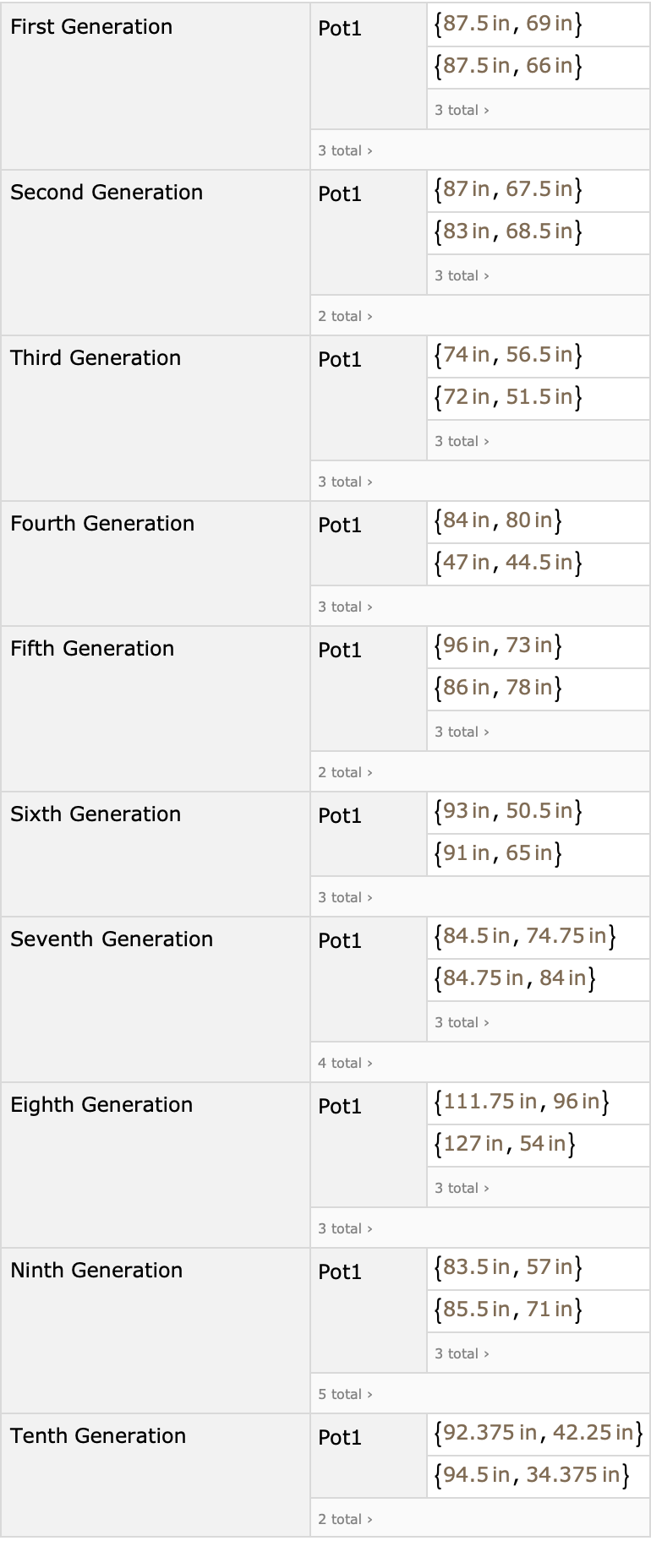Click the {111.75 in, 96 in} value
The height and width of the screenshot is (1568, 651).
pos(521,1102)
